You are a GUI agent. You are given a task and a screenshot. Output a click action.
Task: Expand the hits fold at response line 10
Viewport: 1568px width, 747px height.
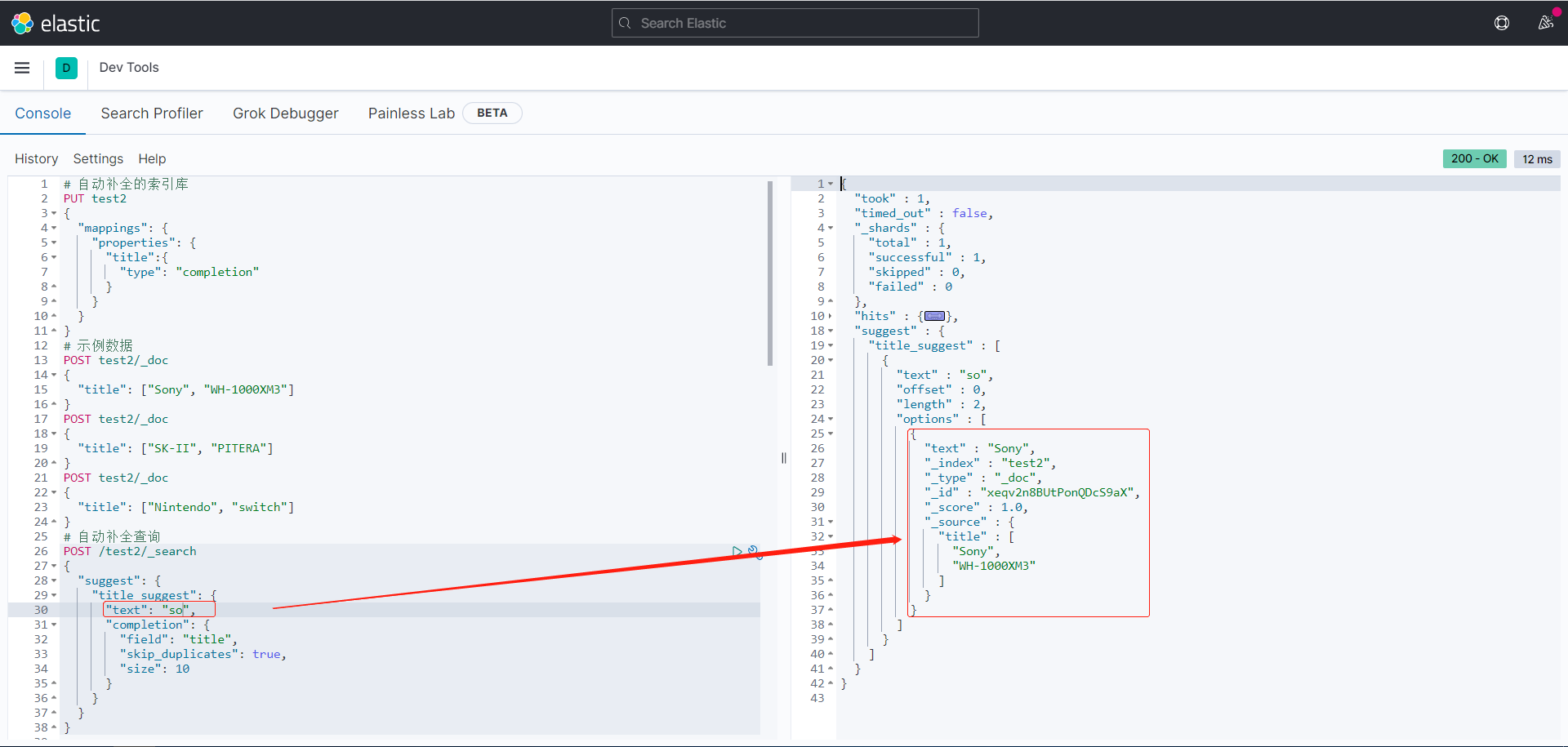pyautogui.click(x=831, y=316)
